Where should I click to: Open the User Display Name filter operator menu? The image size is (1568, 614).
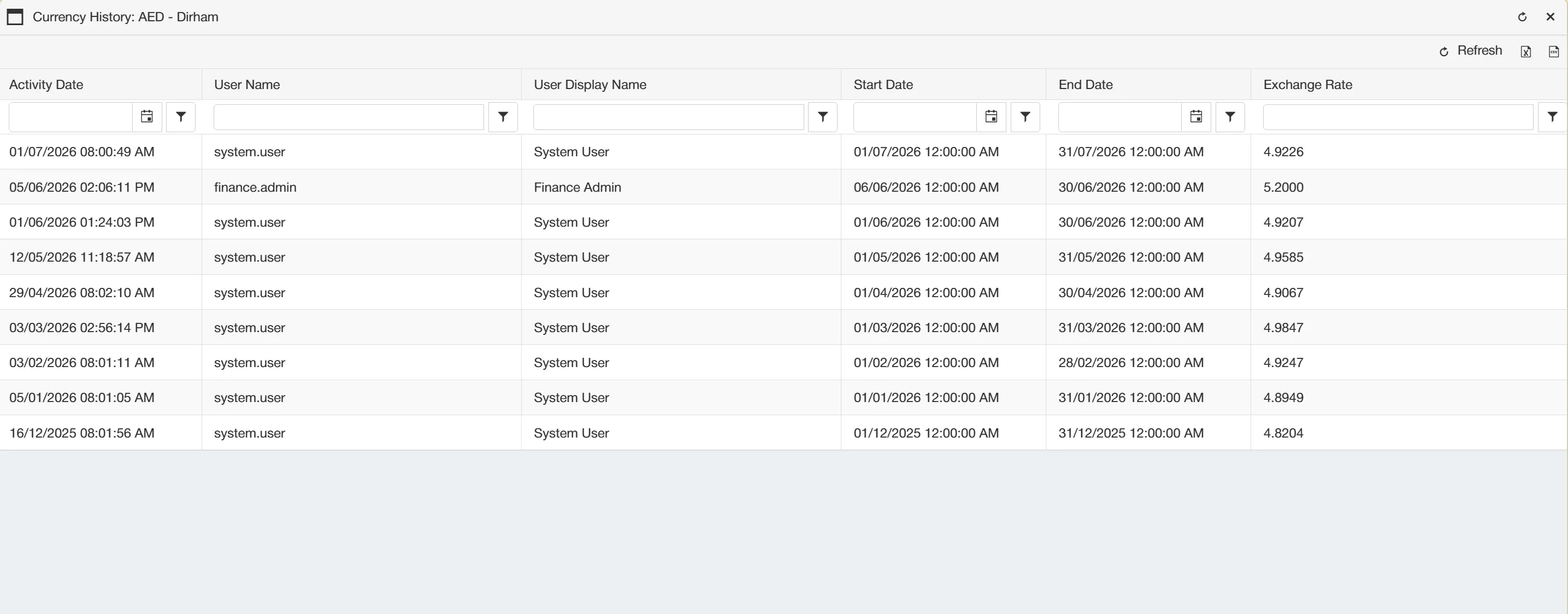pyautogui.click(x=822, y=117)
